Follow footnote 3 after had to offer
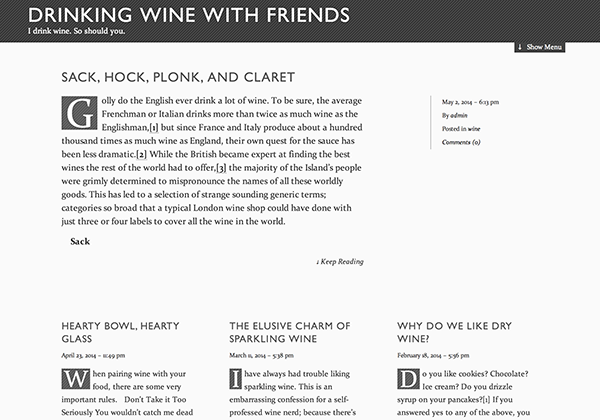The width and height of the screenshot is (600, 420). tap(222, 168)
